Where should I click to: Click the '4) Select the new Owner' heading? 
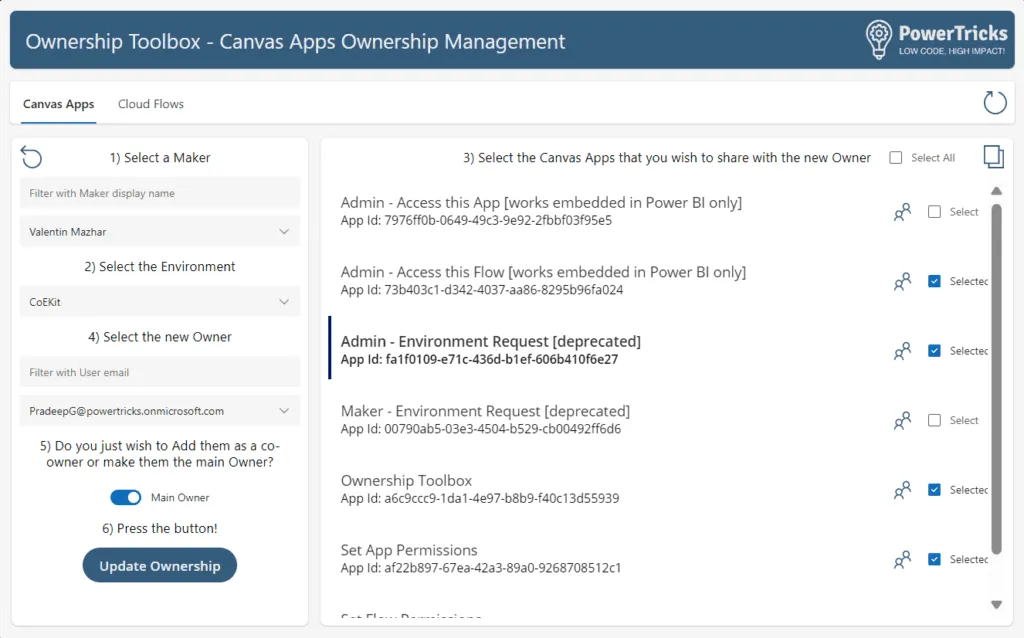[x=160, y=337]
